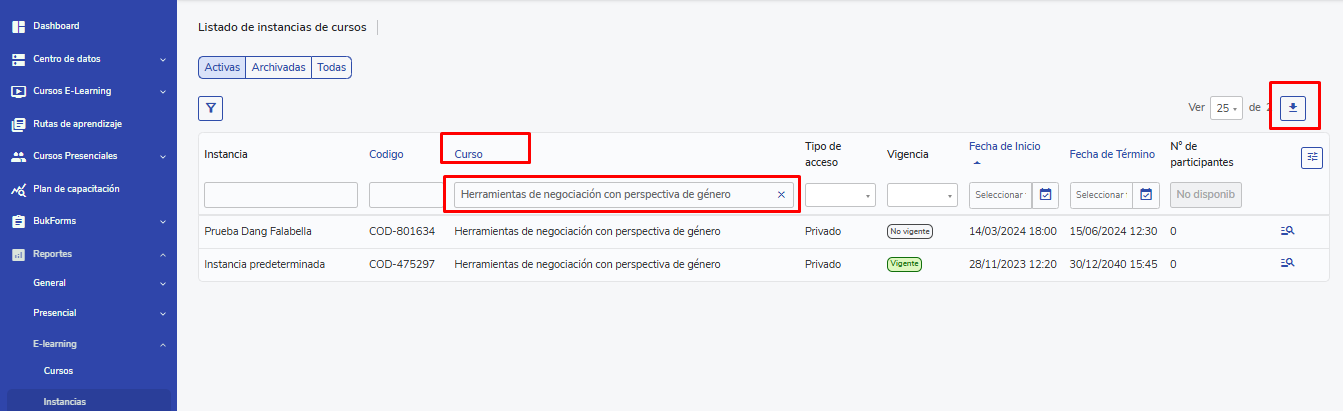Switch to the Archivadas tab
The image size is (1343, 411).
(x=278, y=67)
